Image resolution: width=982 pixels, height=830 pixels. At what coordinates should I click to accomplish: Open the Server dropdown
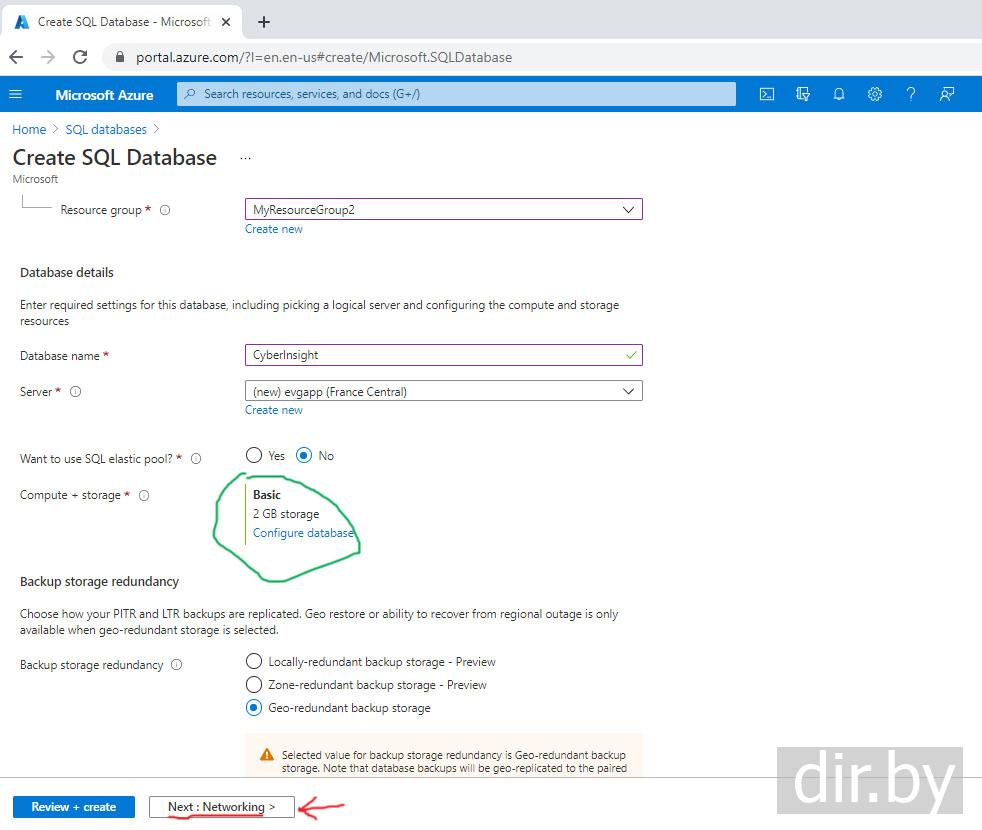(443, 391)
